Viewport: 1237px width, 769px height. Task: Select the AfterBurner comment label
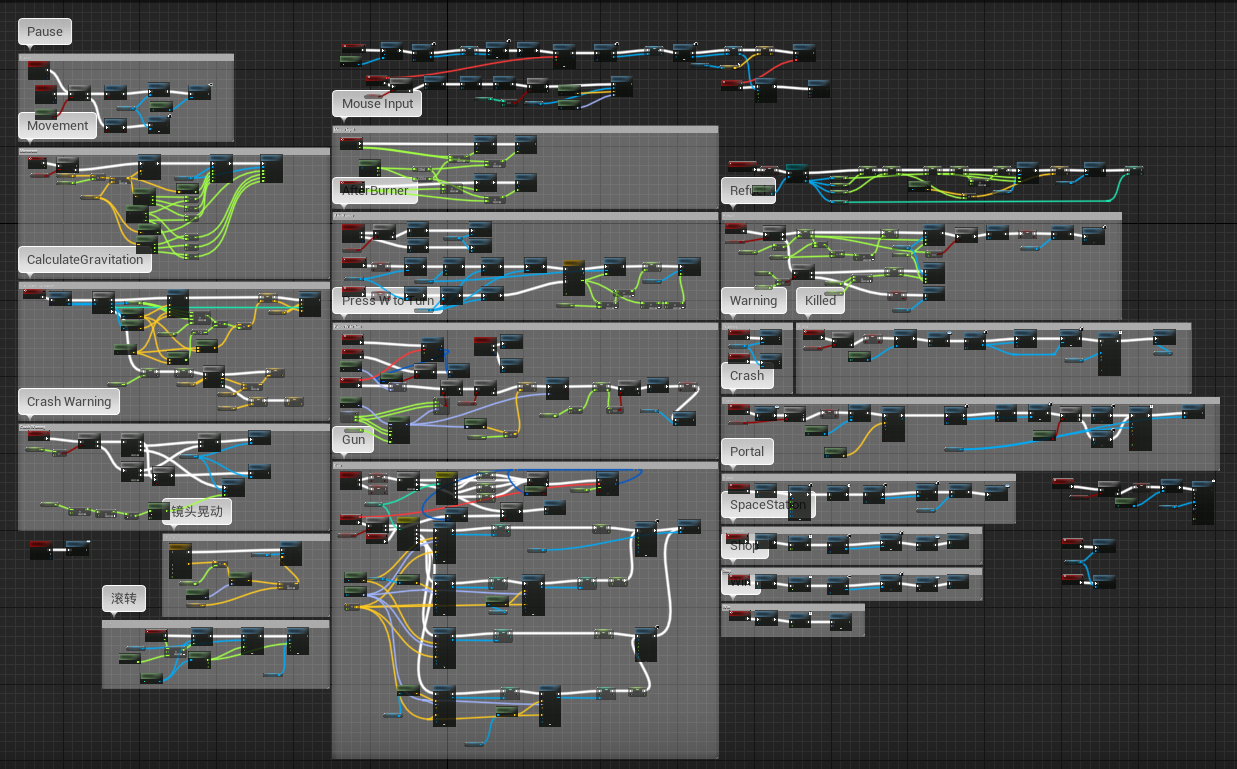coord(375,190)
